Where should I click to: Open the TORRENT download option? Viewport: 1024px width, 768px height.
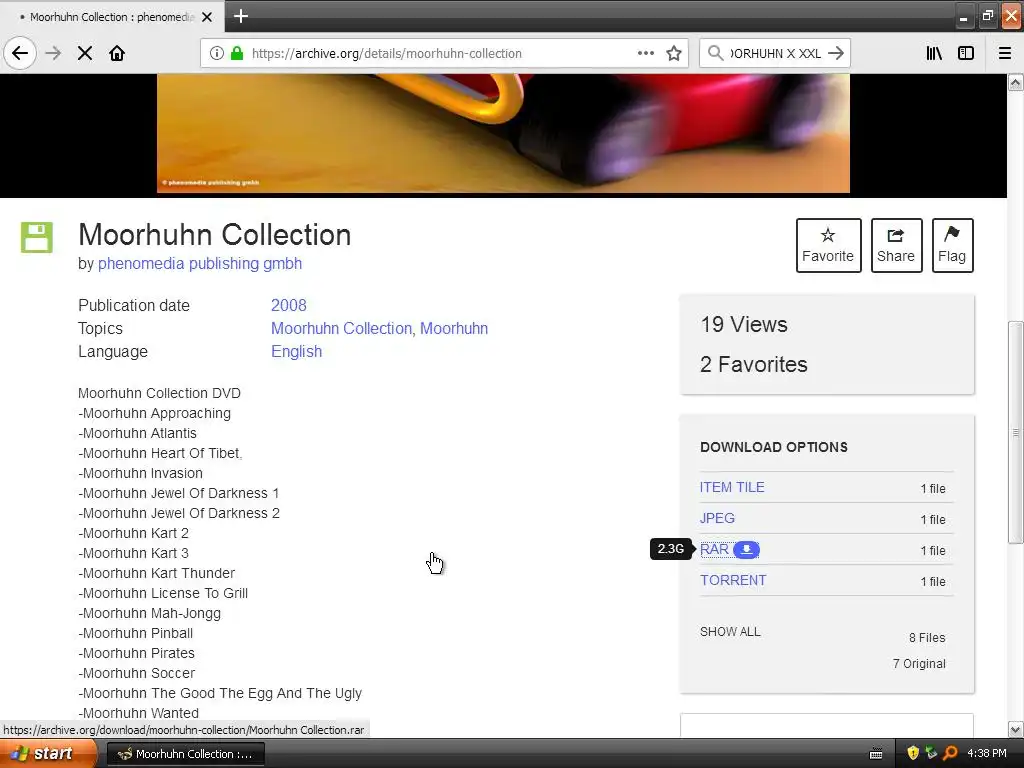pyautogui.click(x=733, y=581)
